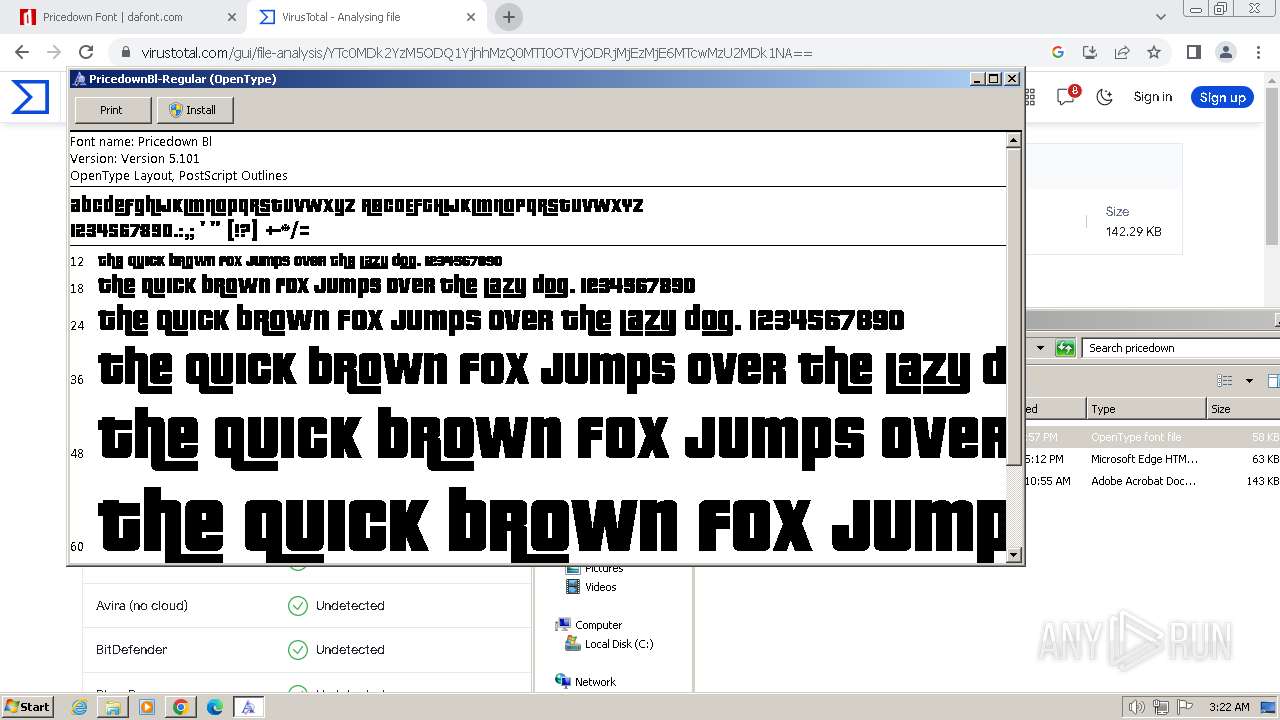Select the OpenType font file row
Image resolution: width=1280 pixels, height=720 pixels.
tap(1153, 437)
